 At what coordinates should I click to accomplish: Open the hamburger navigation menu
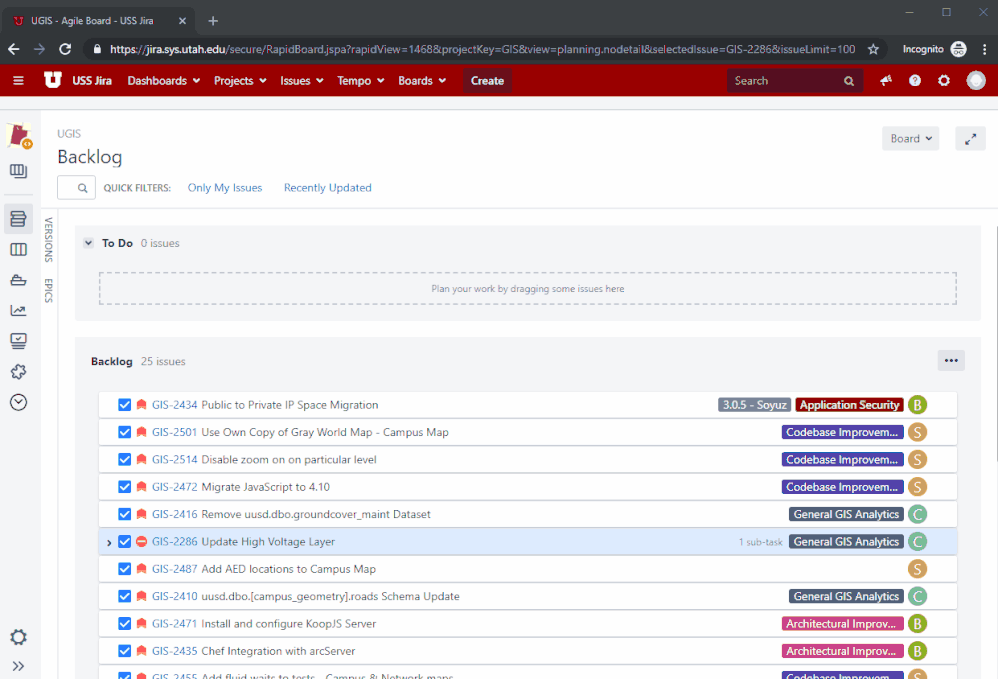point(18,81)
